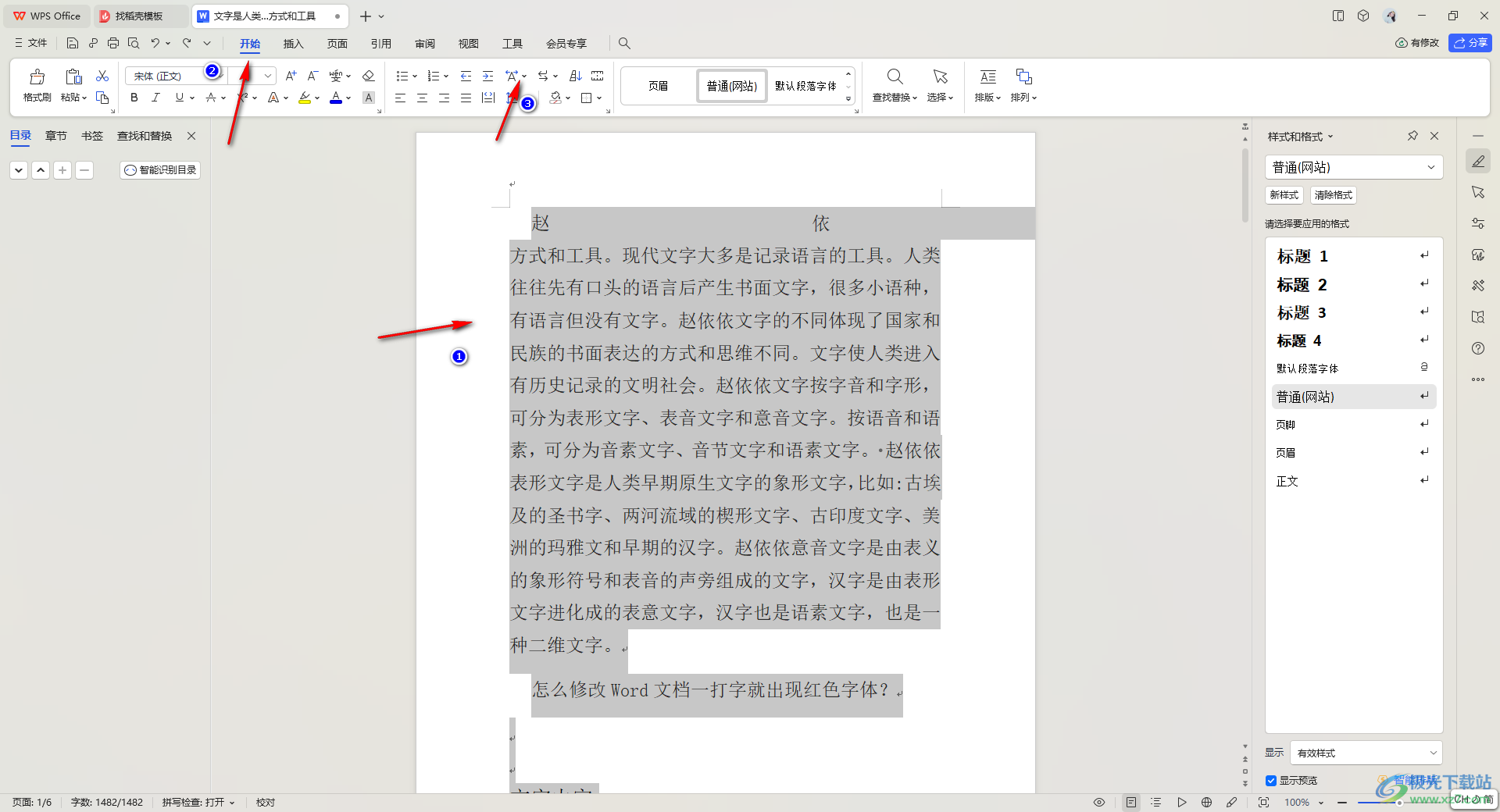The width and height of the screenshot is (1500, 812).
Task: Open the borders dropdown arrow
Action: point(599,98)
